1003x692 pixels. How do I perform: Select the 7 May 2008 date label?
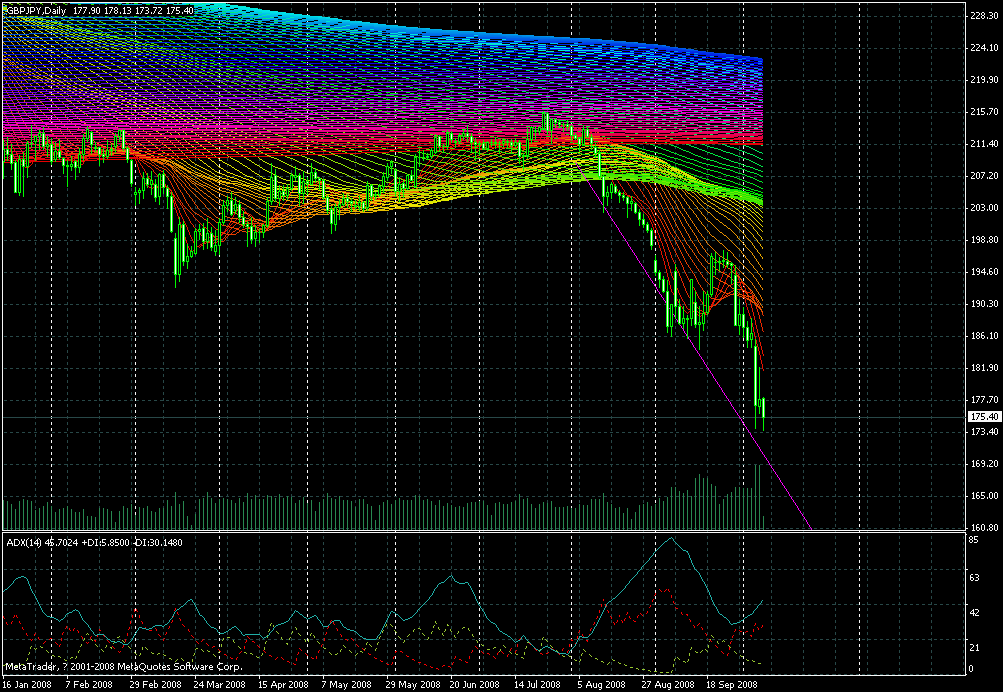[x=346, y=684]
